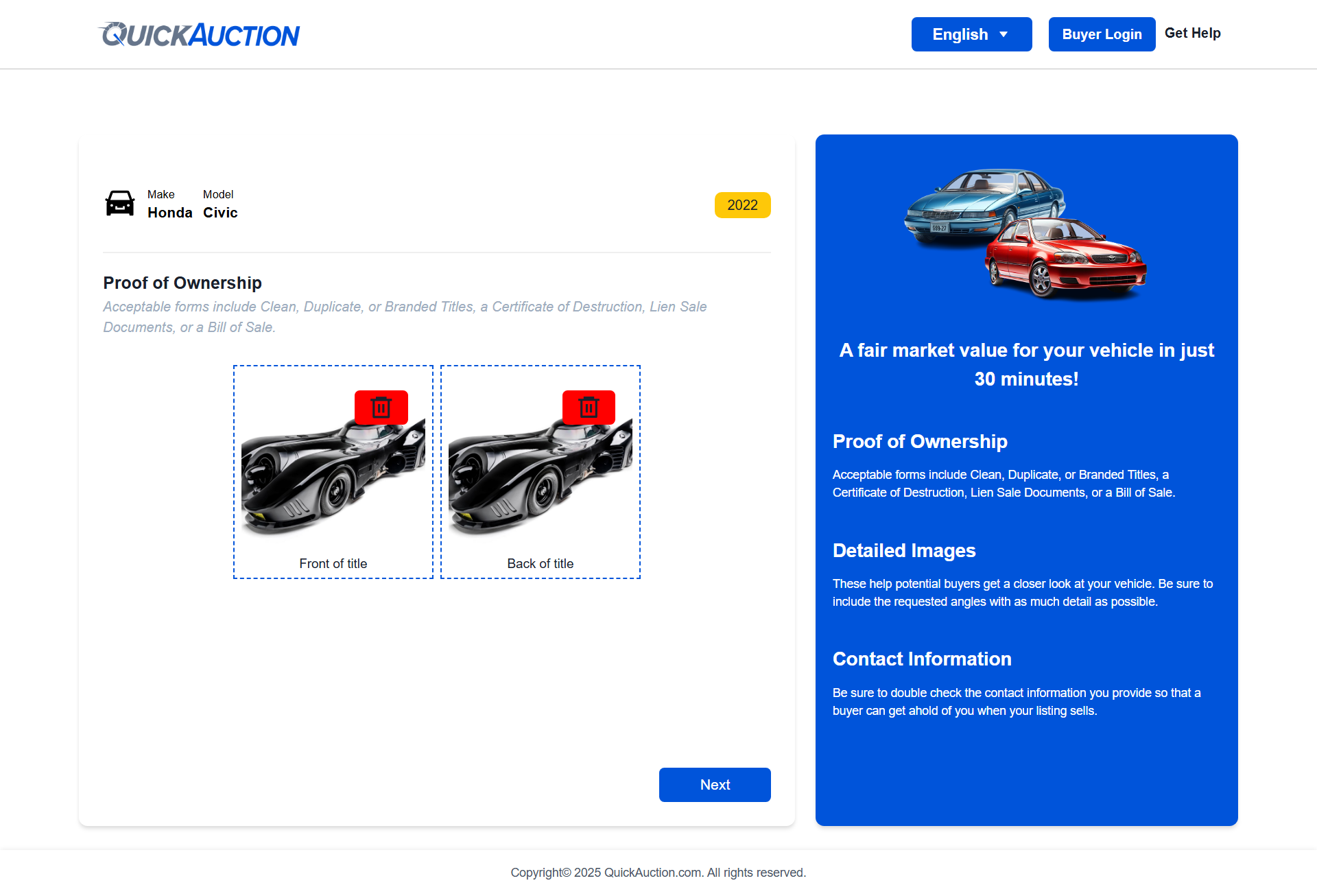The width and height of the screenshot is (1317, 896).
Task: Select the Back of title upload area
Action: (540, 471)
